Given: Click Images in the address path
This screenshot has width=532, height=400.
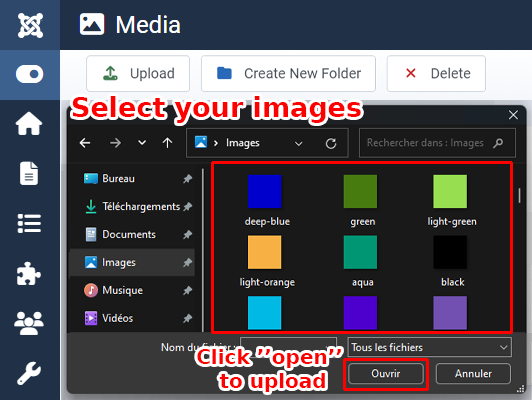Looking at the screenshot, I should click(x=243, y=143).
